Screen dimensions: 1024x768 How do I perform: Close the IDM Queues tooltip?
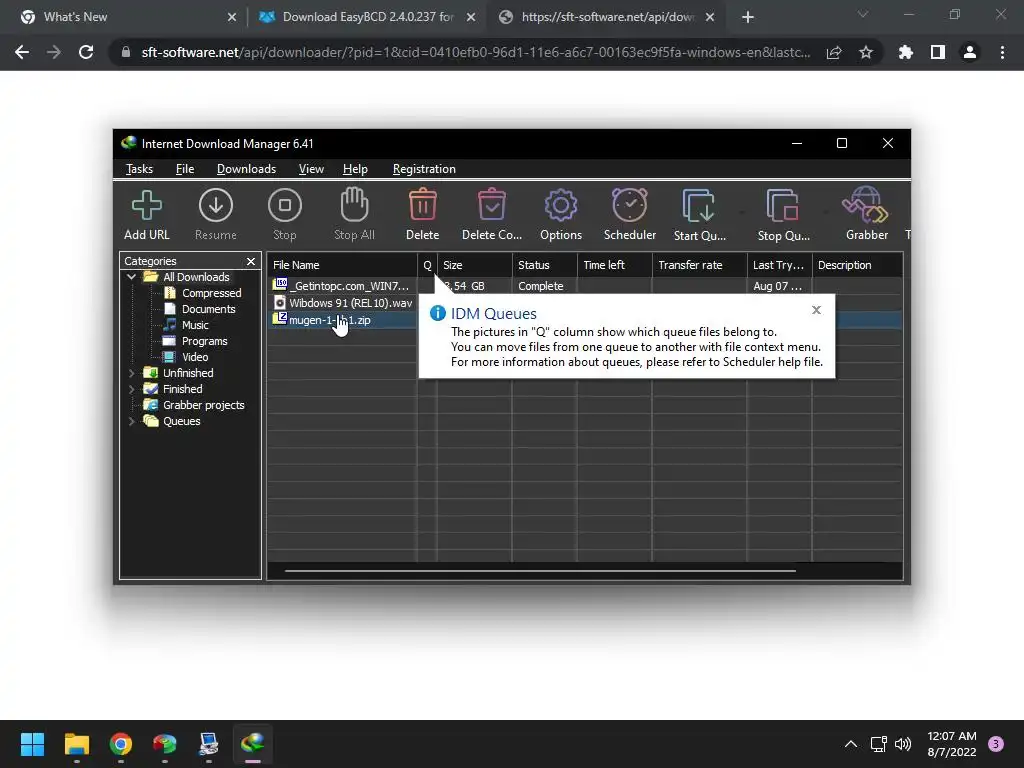pyautogui.click(x=816, y=310)
